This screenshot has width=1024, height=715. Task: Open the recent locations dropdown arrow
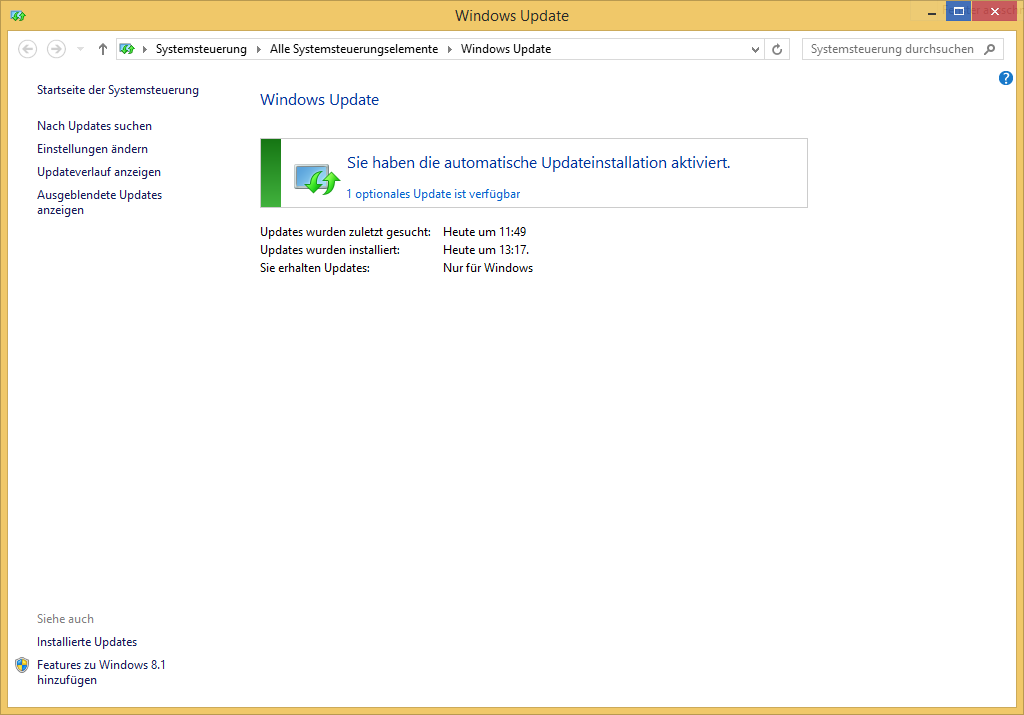[x=80, y=49]
